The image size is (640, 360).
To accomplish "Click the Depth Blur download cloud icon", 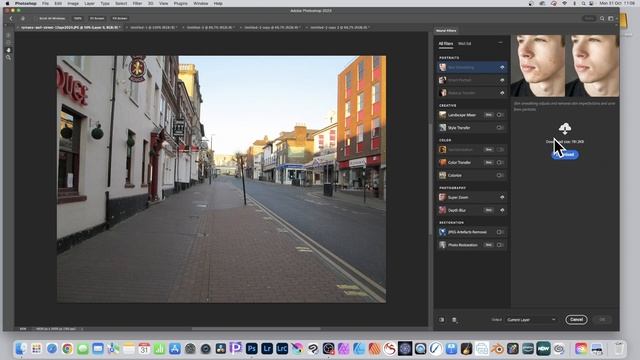I will pyautogui.click(x=502, y=210).
